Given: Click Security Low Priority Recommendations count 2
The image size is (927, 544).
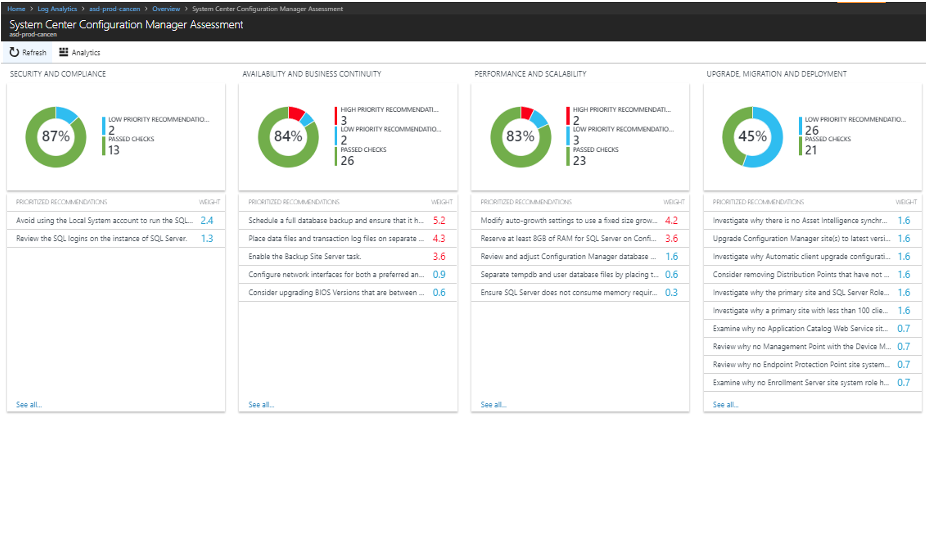Looking at the screenshot, I should point(112,130).
